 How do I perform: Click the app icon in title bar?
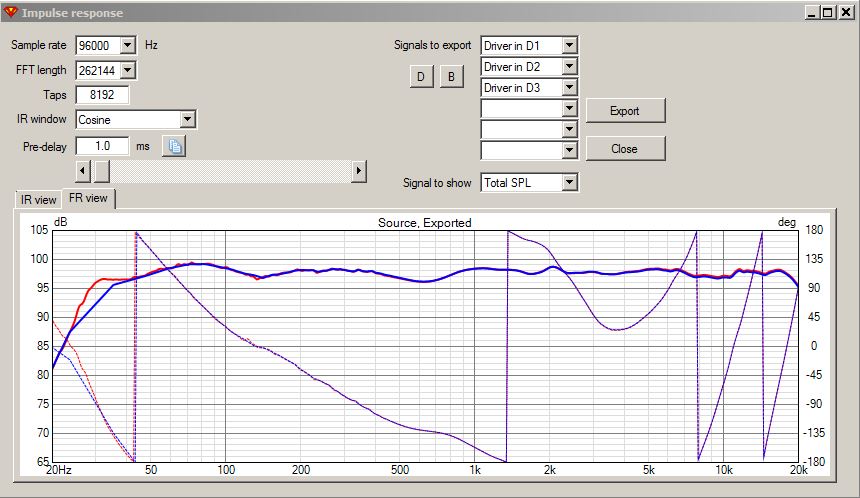(x=11, y=12)
